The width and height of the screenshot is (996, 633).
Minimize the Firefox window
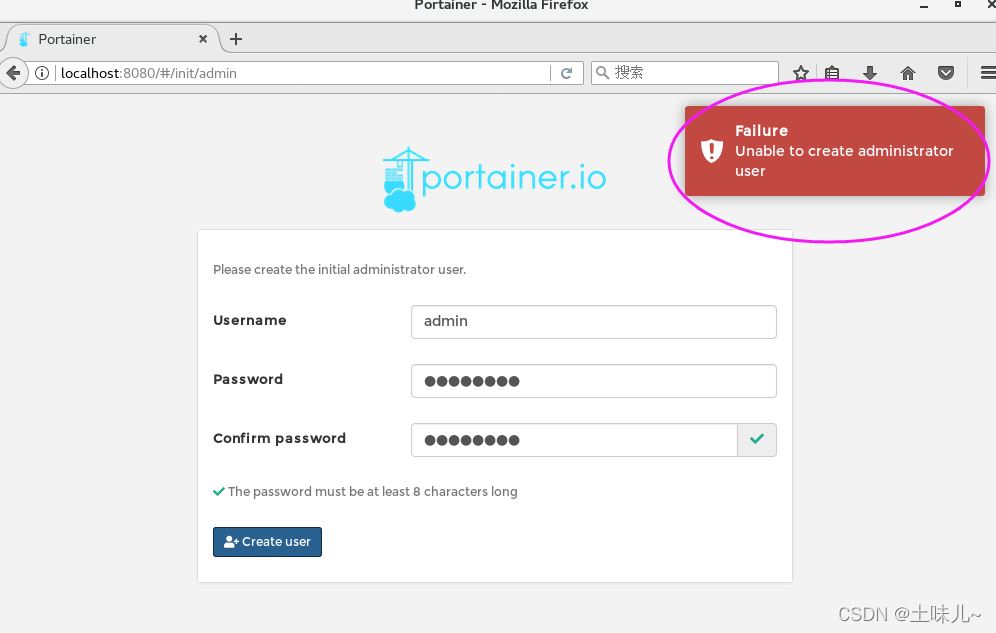coord(924,6)
